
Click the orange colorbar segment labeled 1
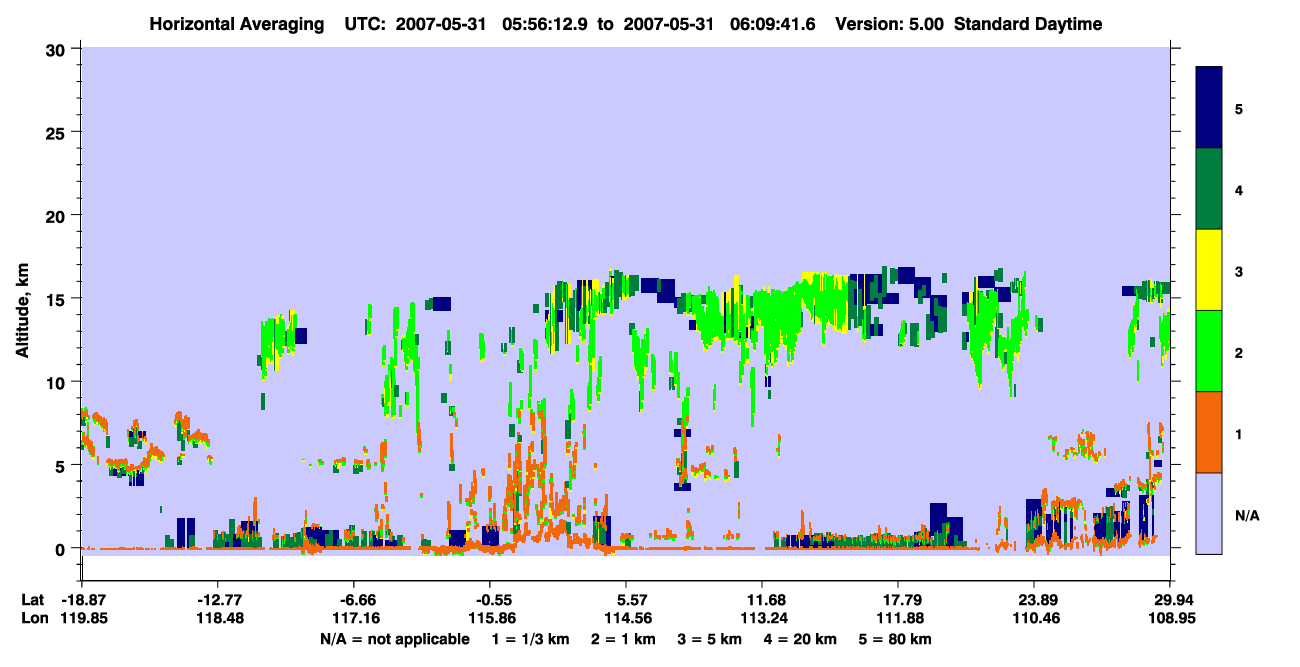tap(1209, 432)
